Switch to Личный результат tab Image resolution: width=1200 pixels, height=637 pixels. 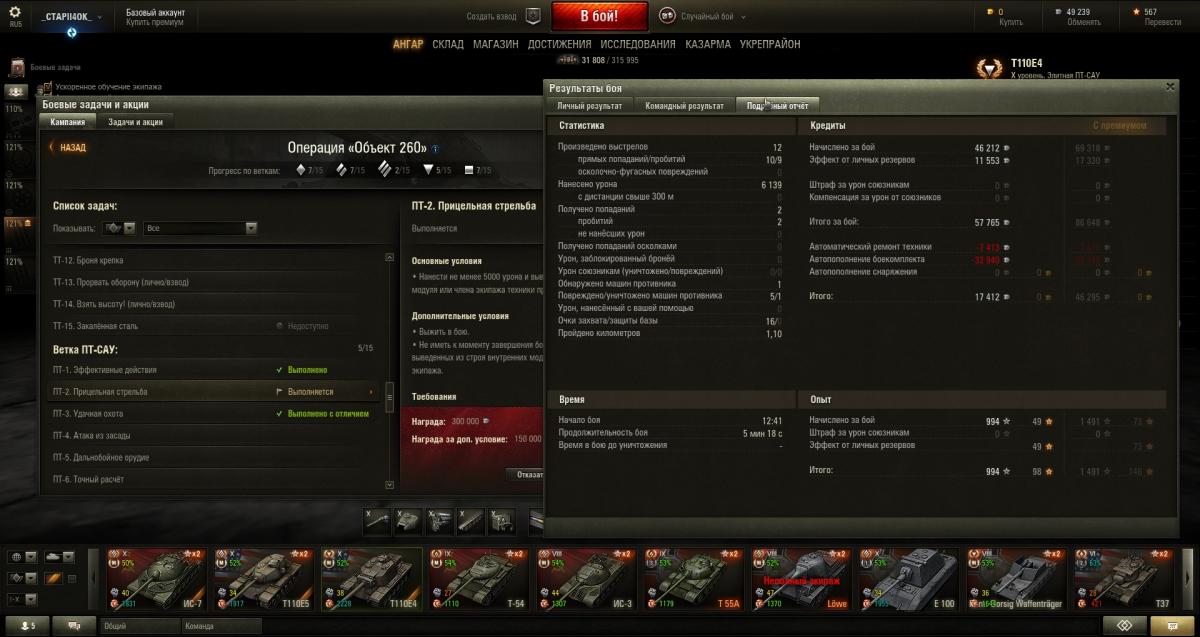click(590, 105)
